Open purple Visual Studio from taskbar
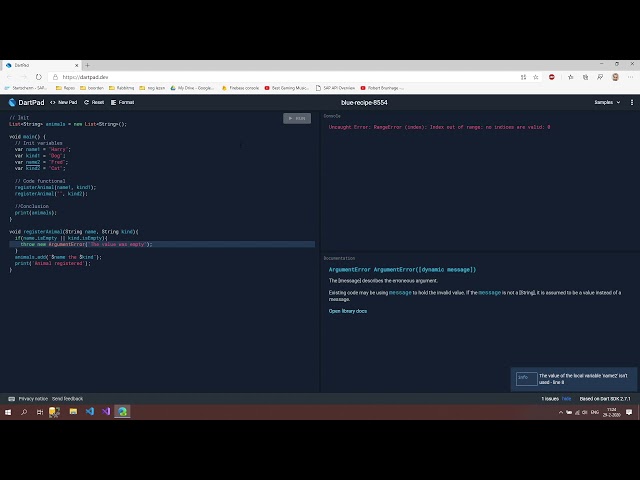 coord(106,411)
